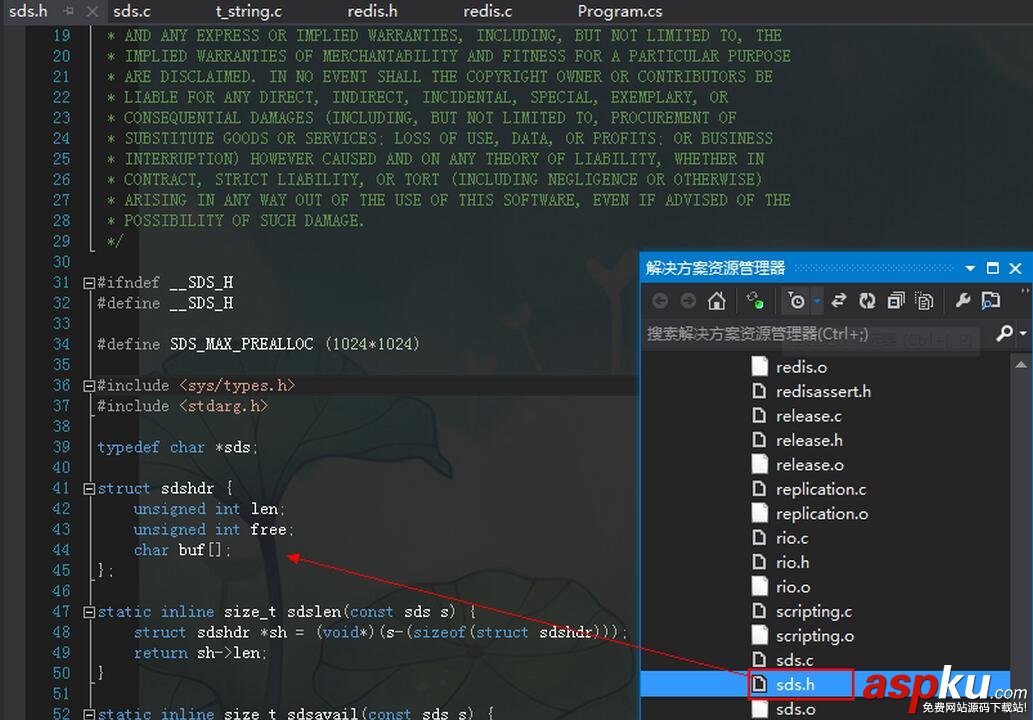Click on 'char buf[];' in struct
The height and width of the screenshot is (720, 1033).
pyautogui.click(x=182, y=550)
